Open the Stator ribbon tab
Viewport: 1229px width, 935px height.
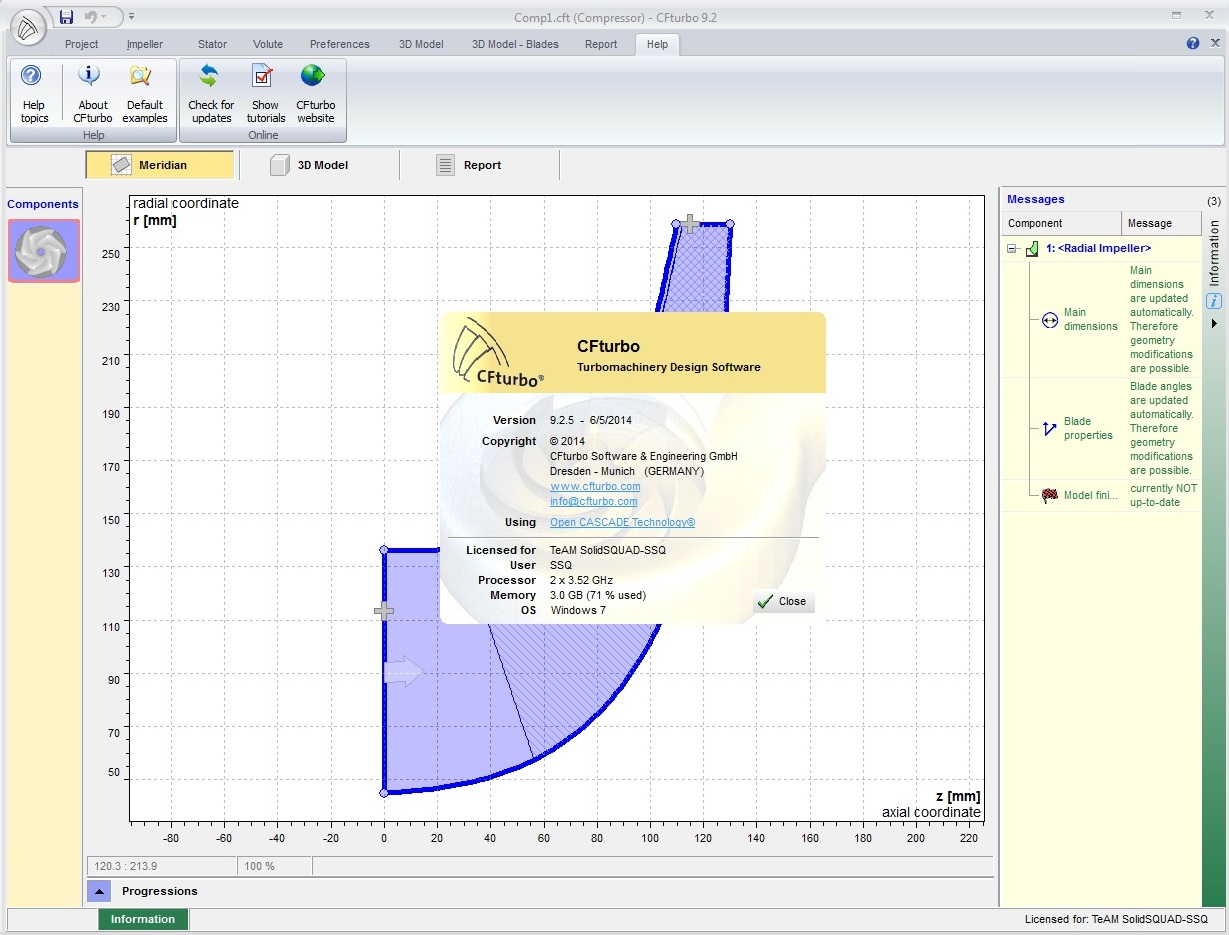[212, 44]
